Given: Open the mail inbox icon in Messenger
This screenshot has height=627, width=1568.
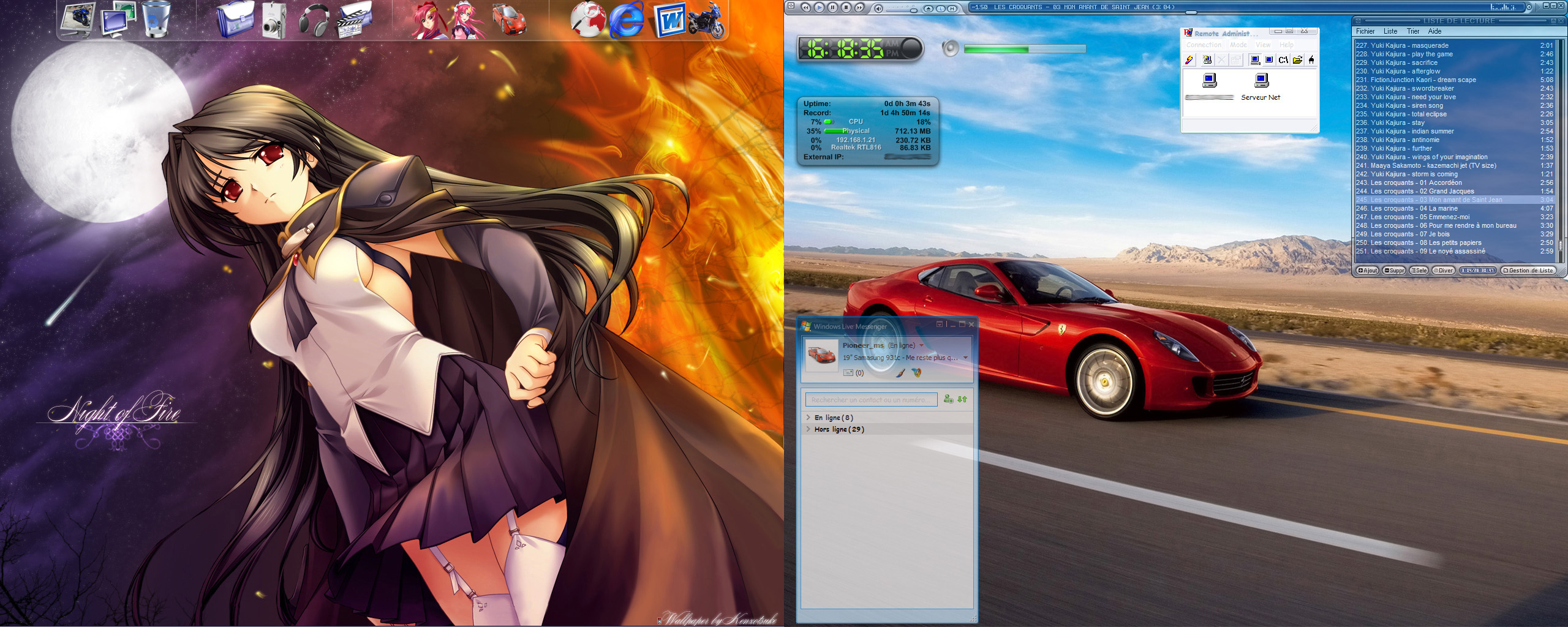Looking at the screenshot, I should pos(848,372).
